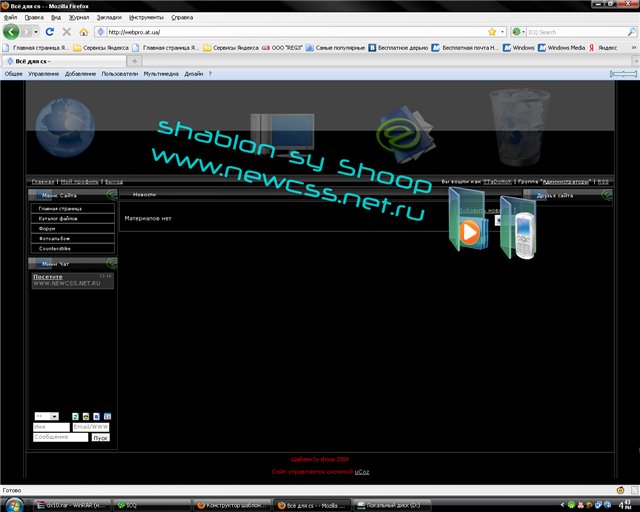Click the recycle bin icon in header
The width and height of the screenshot is (640, 512).
click(519, 127)
